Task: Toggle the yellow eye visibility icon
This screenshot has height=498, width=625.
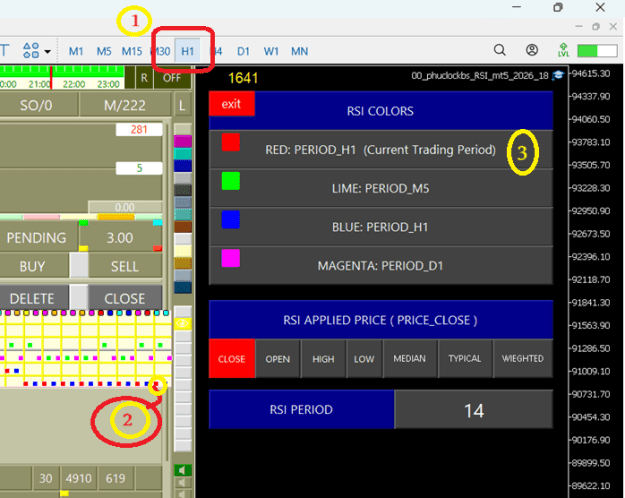Action: tap(183, 323)
